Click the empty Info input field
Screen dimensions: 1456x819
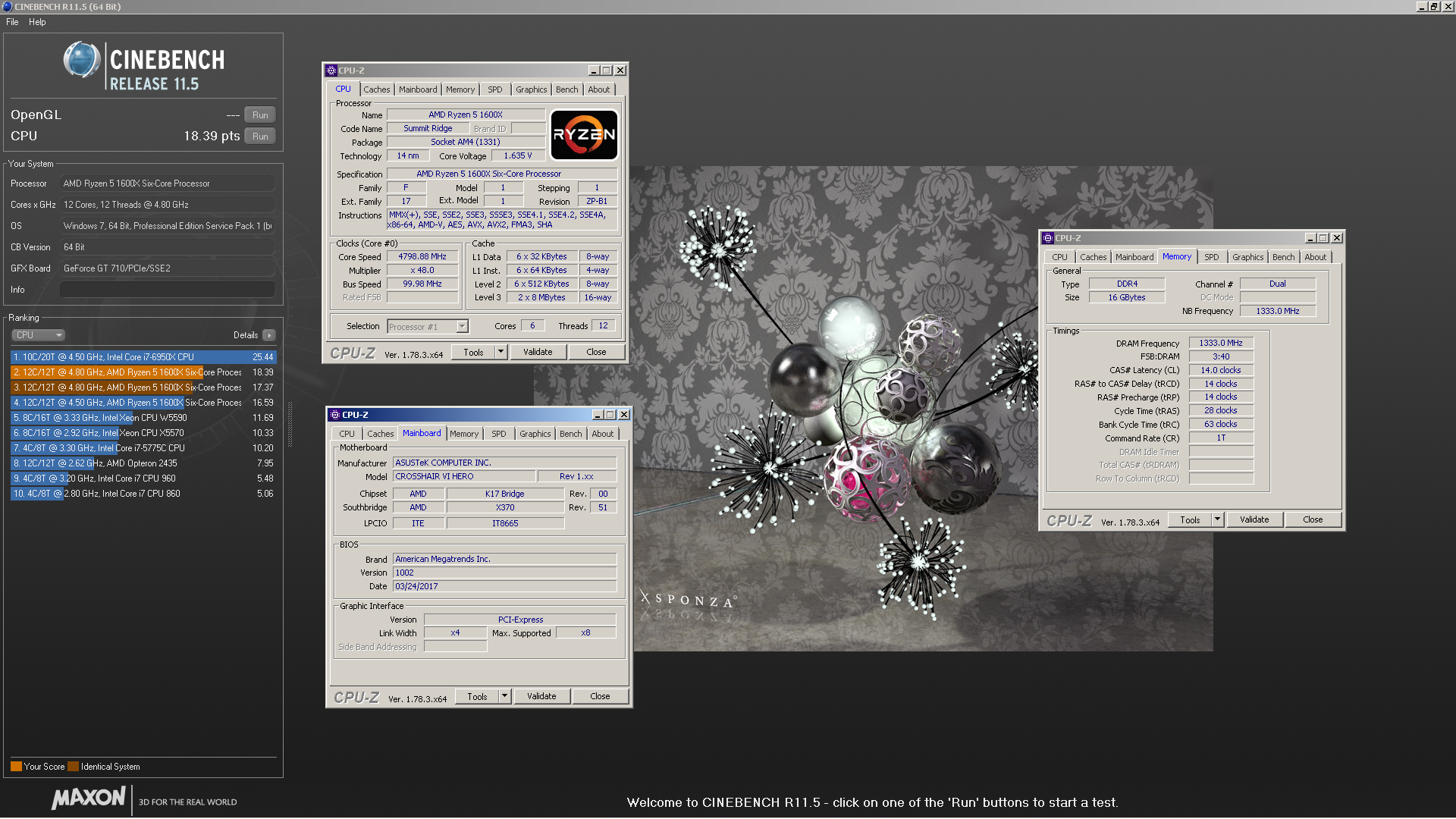[x=168, y=290]
